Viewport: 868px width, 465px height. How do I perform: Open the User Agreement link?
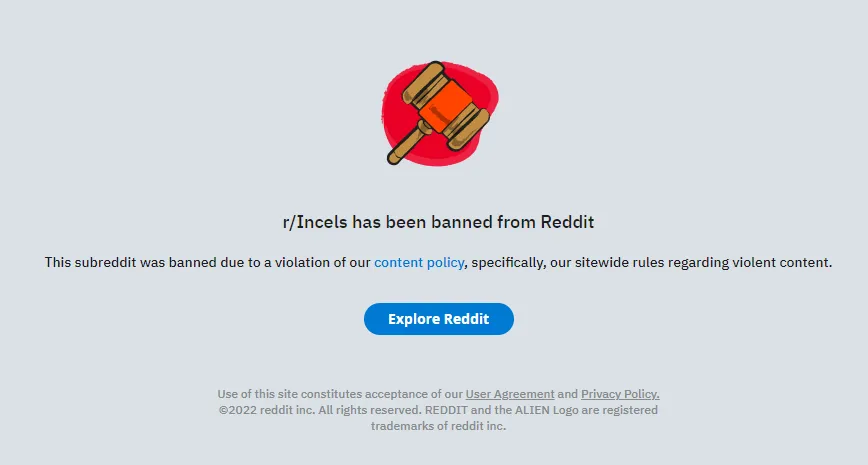tap(510, 394)
